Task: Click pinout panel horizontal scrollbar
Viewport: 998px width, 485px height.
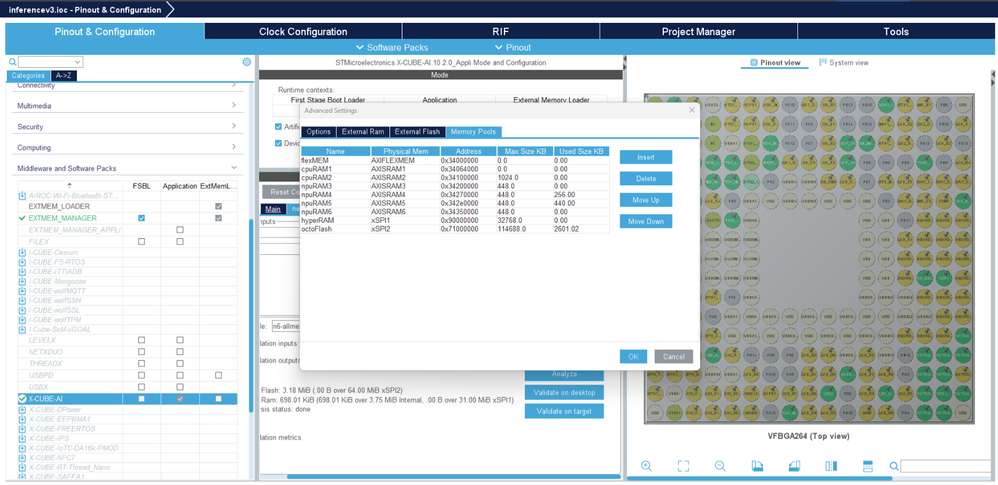Action: 759,477
